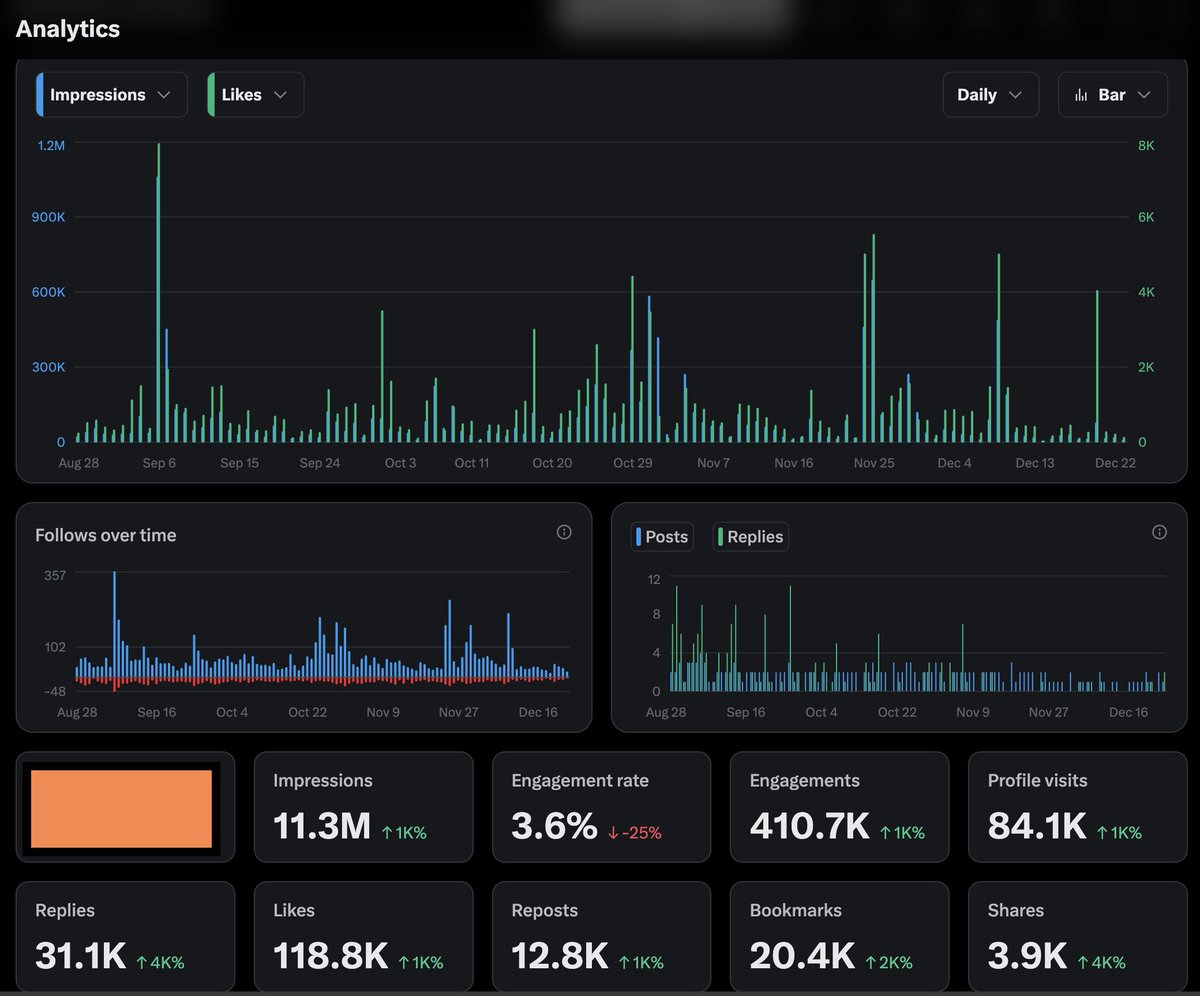Click the 84.1K profile visits value

click(x=1037, y=826)
